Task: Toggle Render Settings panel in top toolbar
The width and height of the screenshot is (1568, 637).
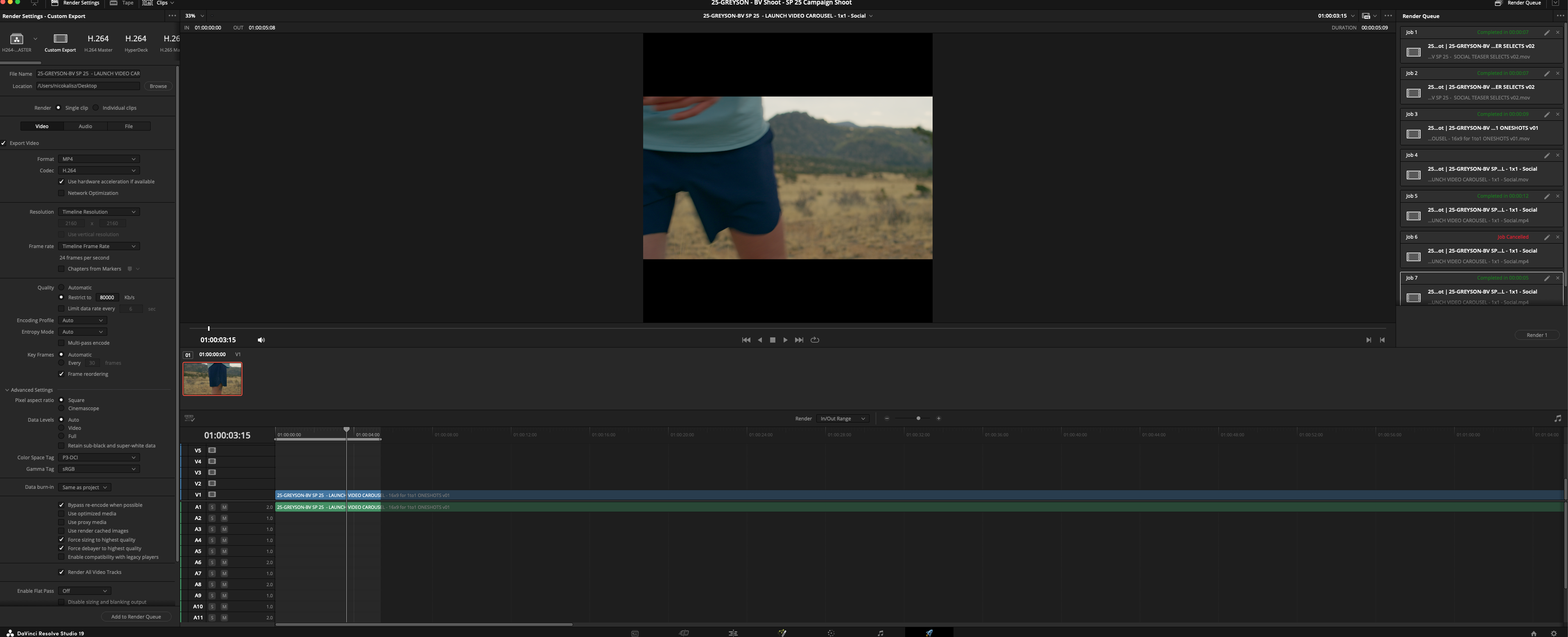Action: coord(75,3)
